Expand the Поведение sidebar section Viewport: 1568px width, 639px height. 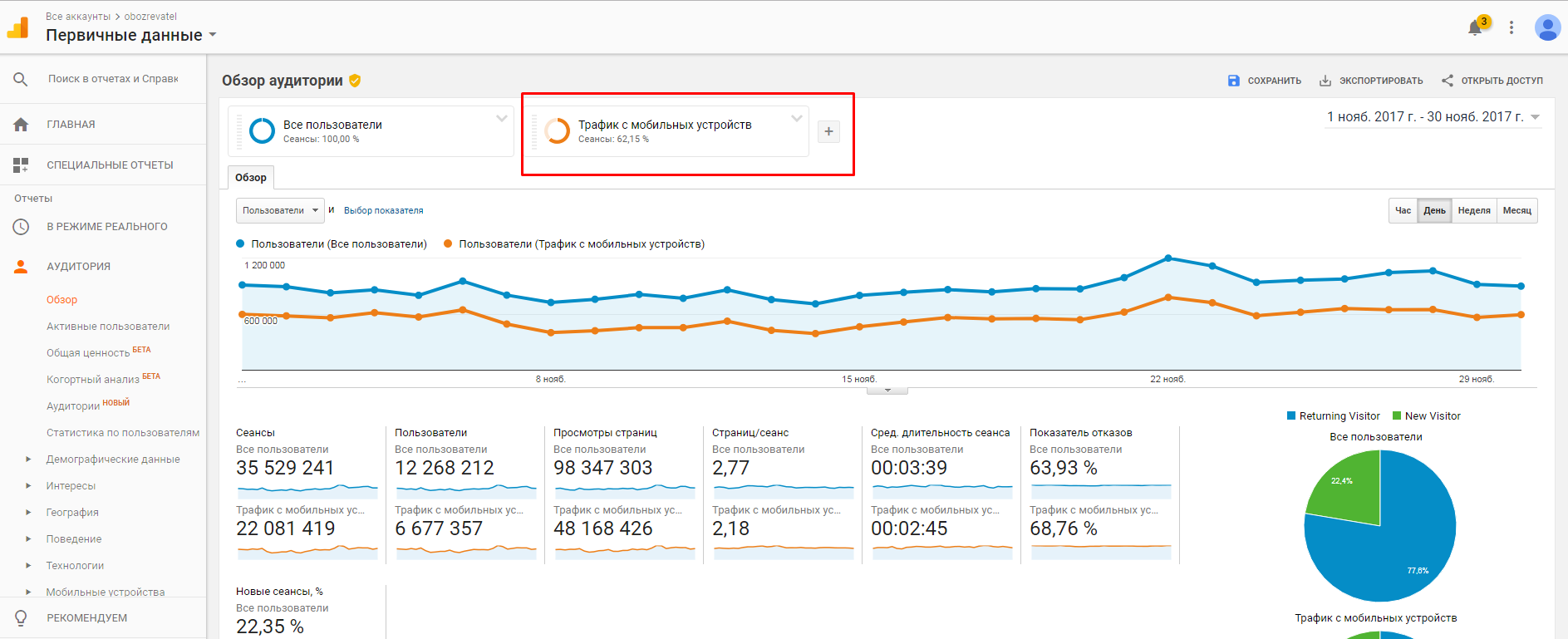(28, 538)
